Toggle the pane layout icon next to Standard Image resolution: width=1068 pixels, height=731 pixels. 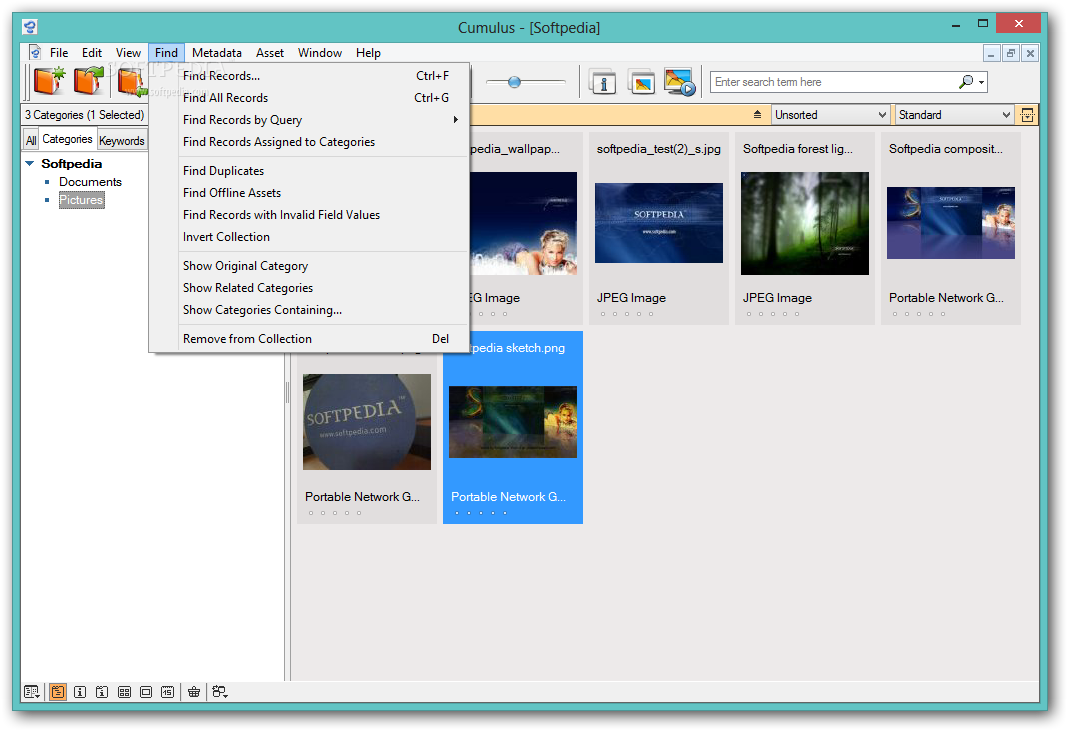click(x=1027, y=114)
